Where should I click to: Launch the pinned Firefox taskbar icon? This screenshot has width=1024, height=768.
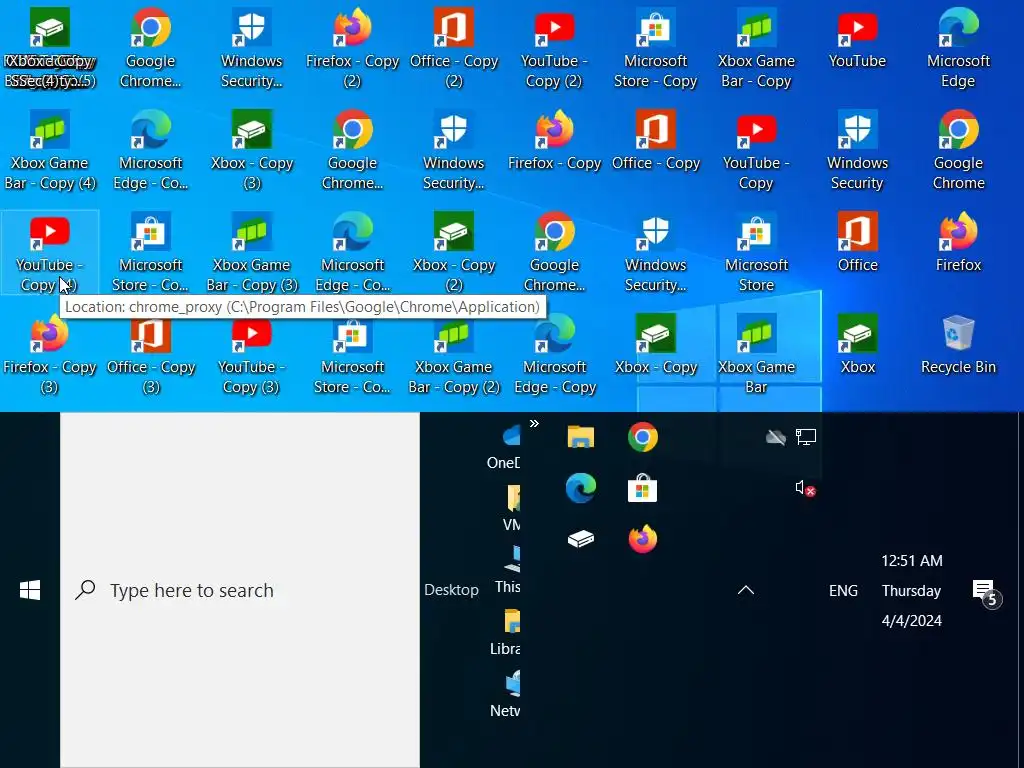point(643,539)
